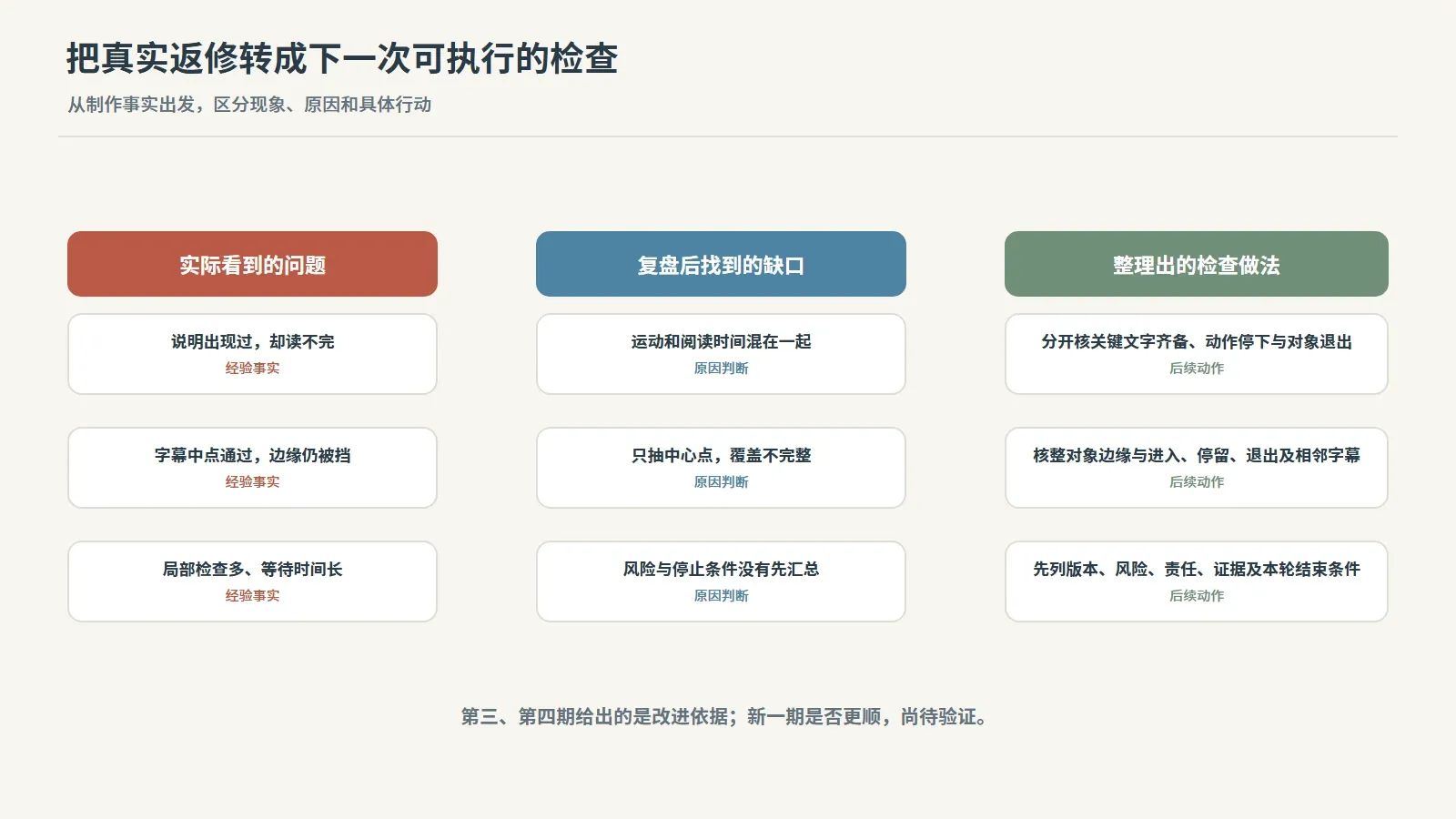This screenshot has height=819, width=1456.
Task: Select "原因判断" under "风险与停止条件没有先汇总"
Action: [721, 596]
